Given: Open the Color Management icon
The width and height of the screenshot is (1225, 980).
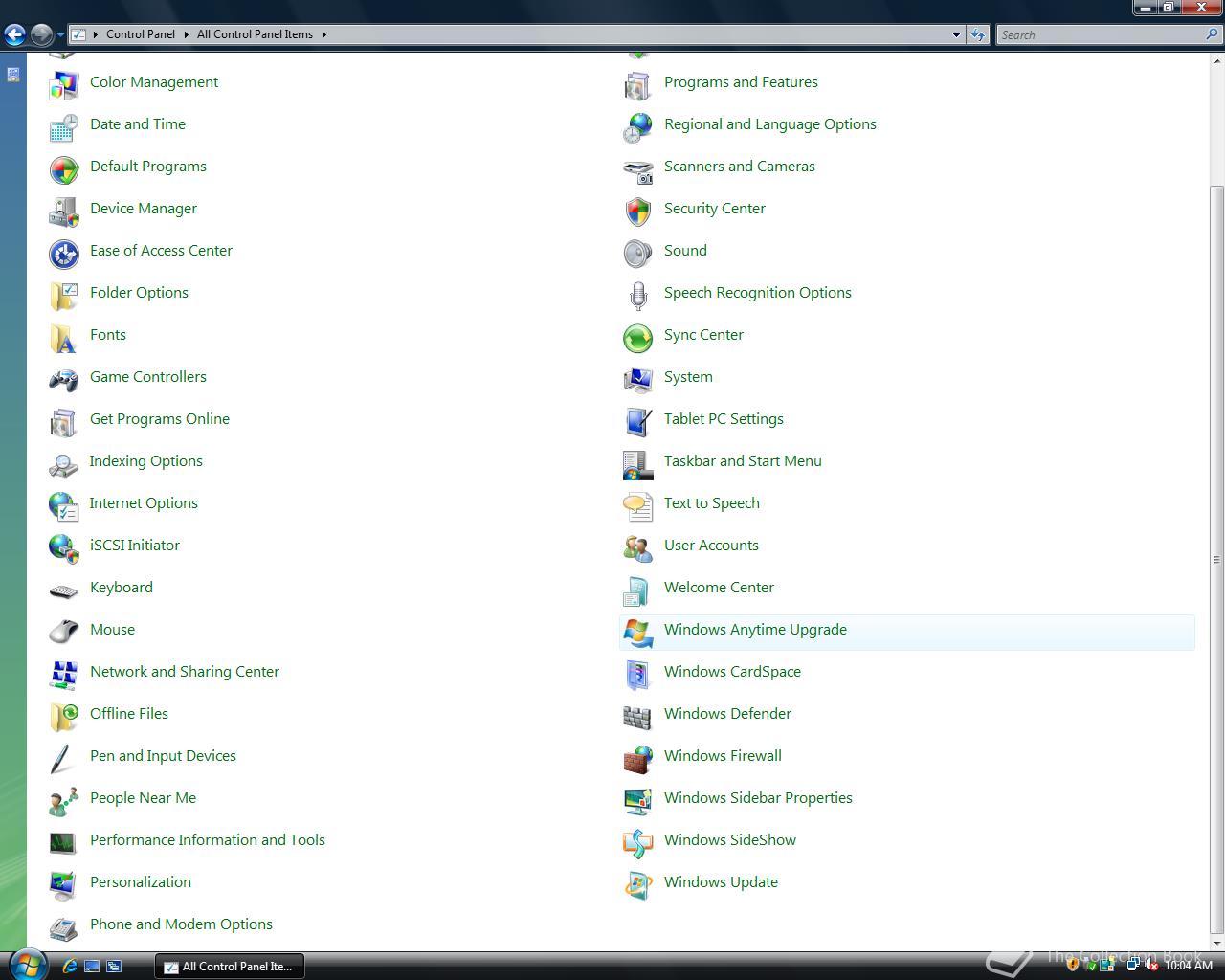Looking at the screenshot, I should (63, 84).
